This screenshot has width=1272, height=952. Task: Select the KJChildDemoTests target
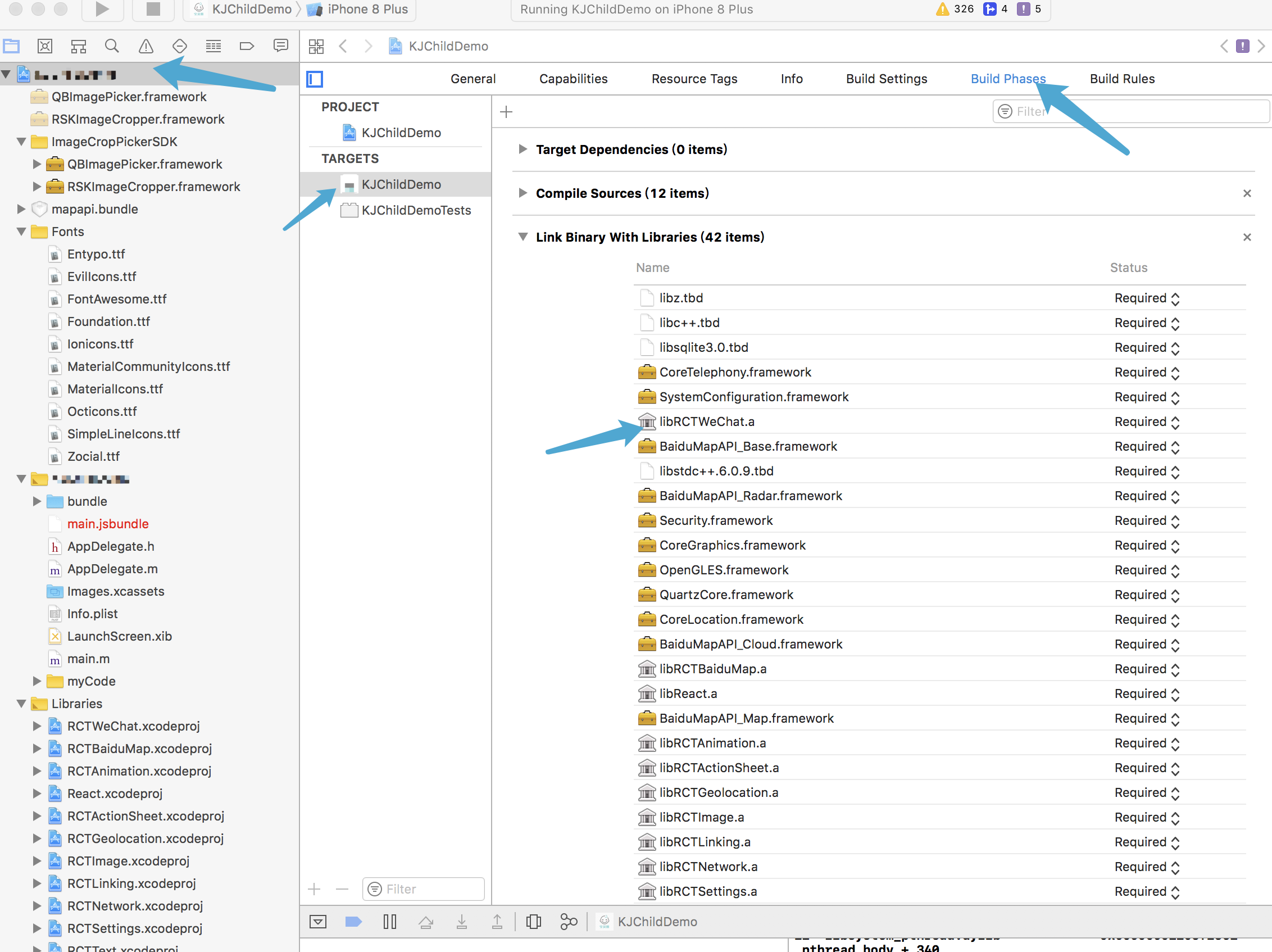click(416, 211)
